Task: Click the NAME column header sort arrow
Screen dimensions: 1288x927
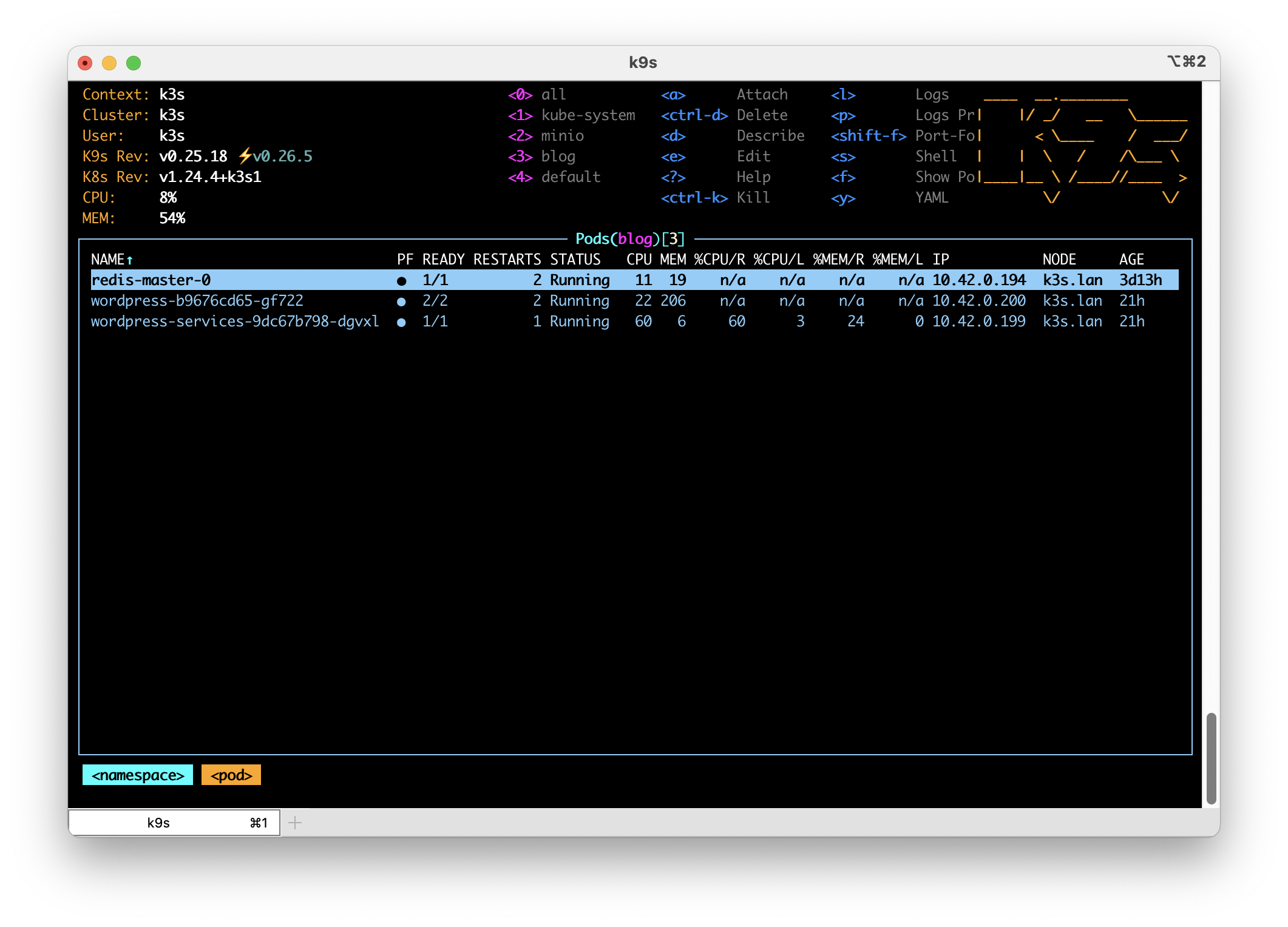Action: point(129,260)
